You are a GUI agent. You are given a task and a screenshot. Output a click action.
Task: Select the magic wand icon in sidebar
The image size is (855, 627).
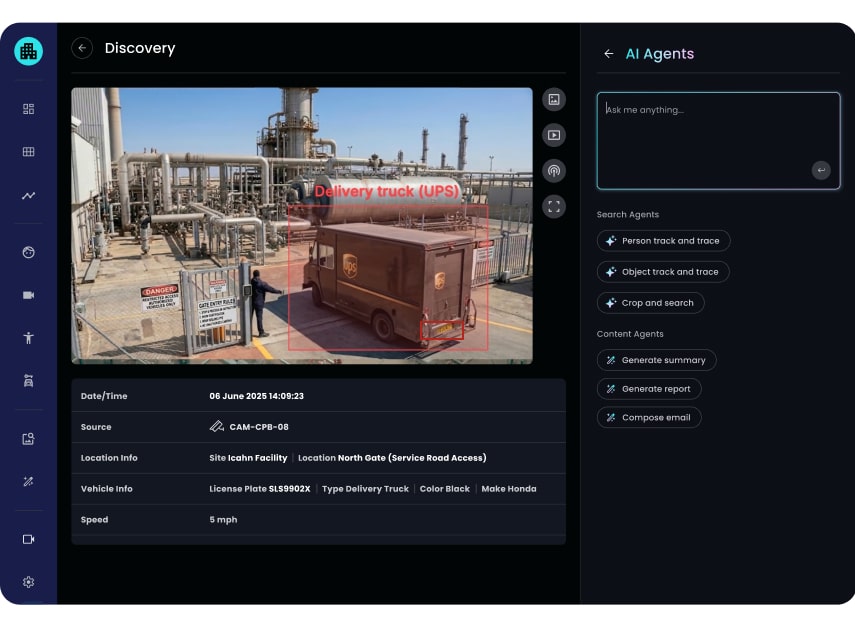[28, 481]
